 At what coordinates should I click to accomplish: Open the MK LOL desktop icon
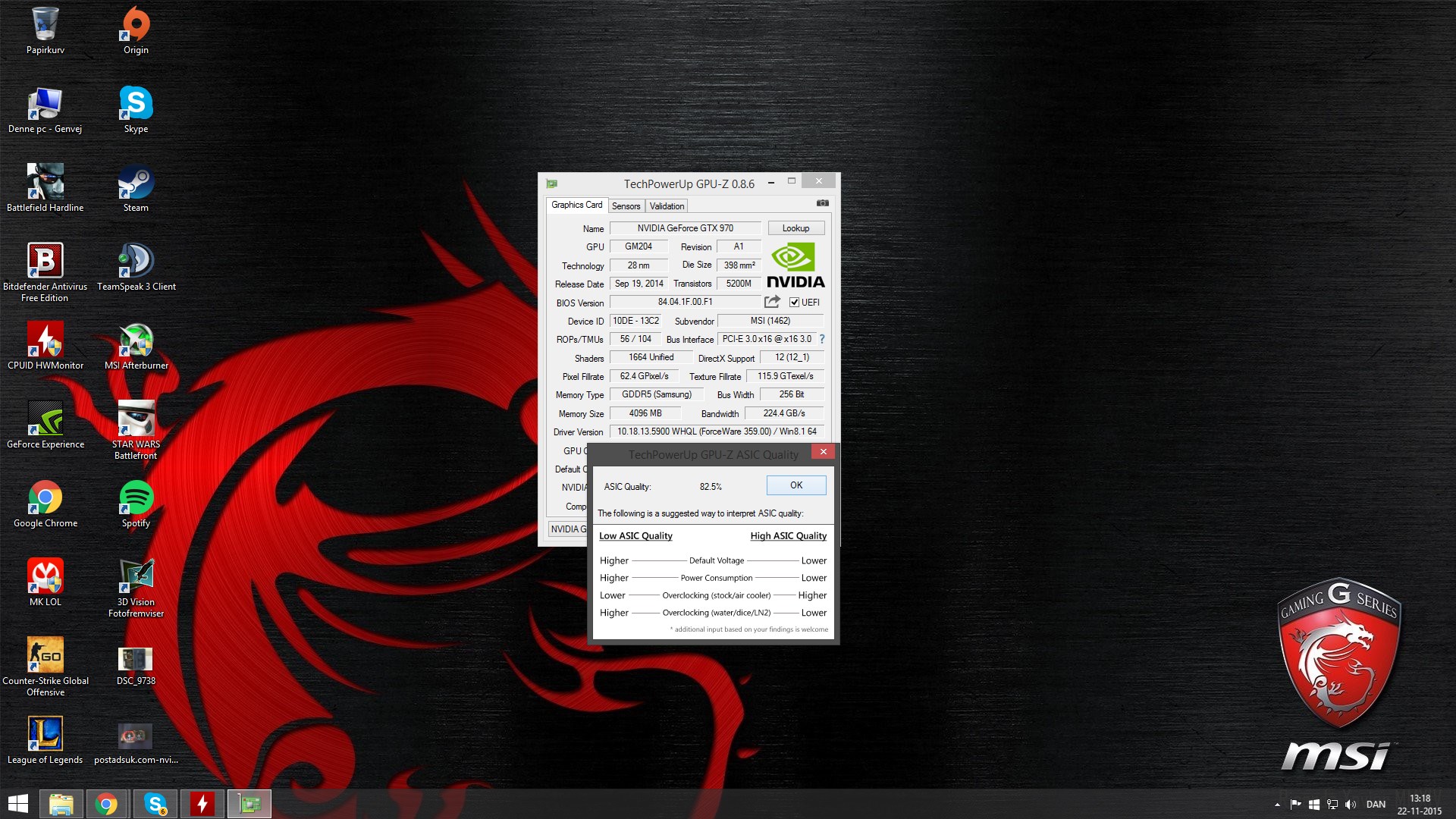45,582
